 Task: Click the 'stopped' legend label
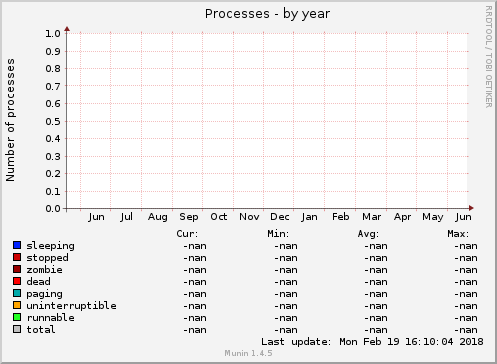point(47,258)
